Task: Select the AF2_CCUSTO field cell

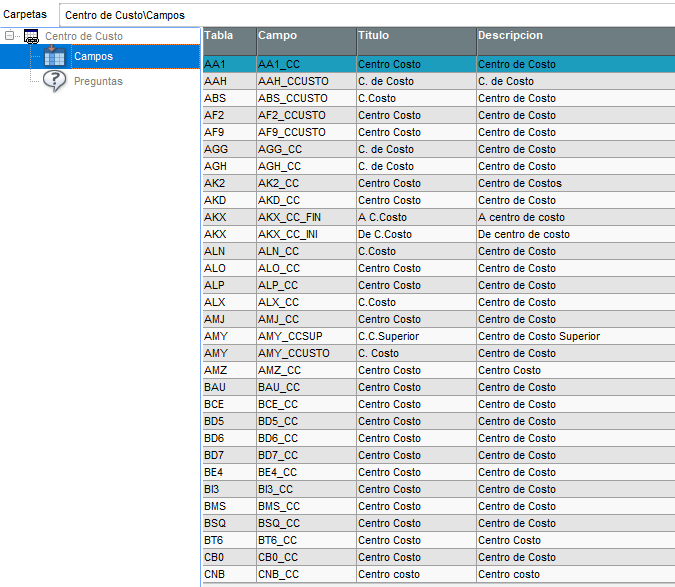Action: pyautogui.click(x=307, y=115)
